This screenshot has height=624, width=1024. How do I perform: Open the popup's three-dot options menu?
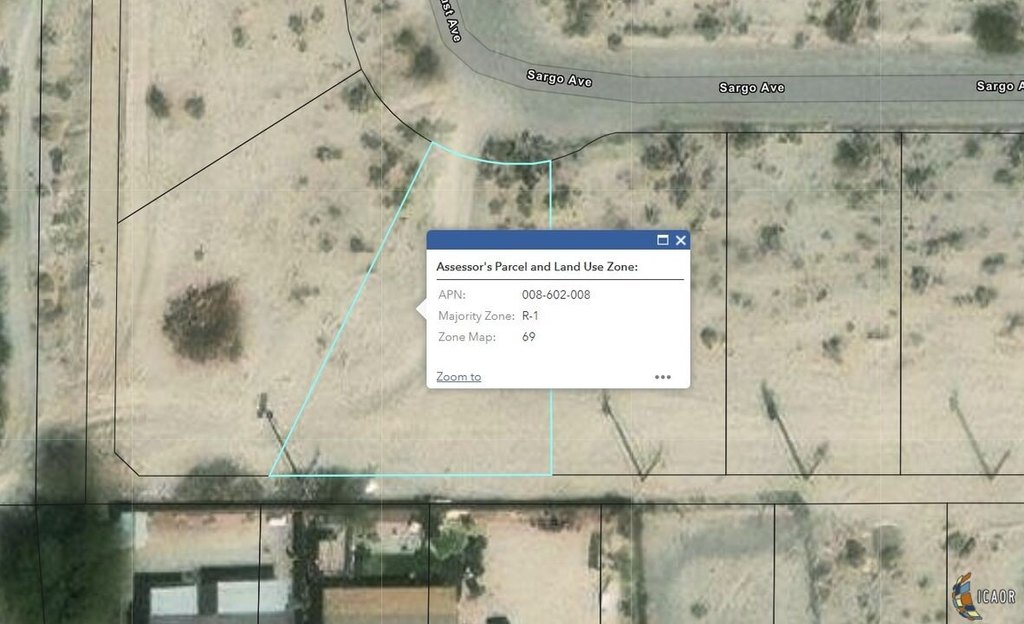point(663,377)
